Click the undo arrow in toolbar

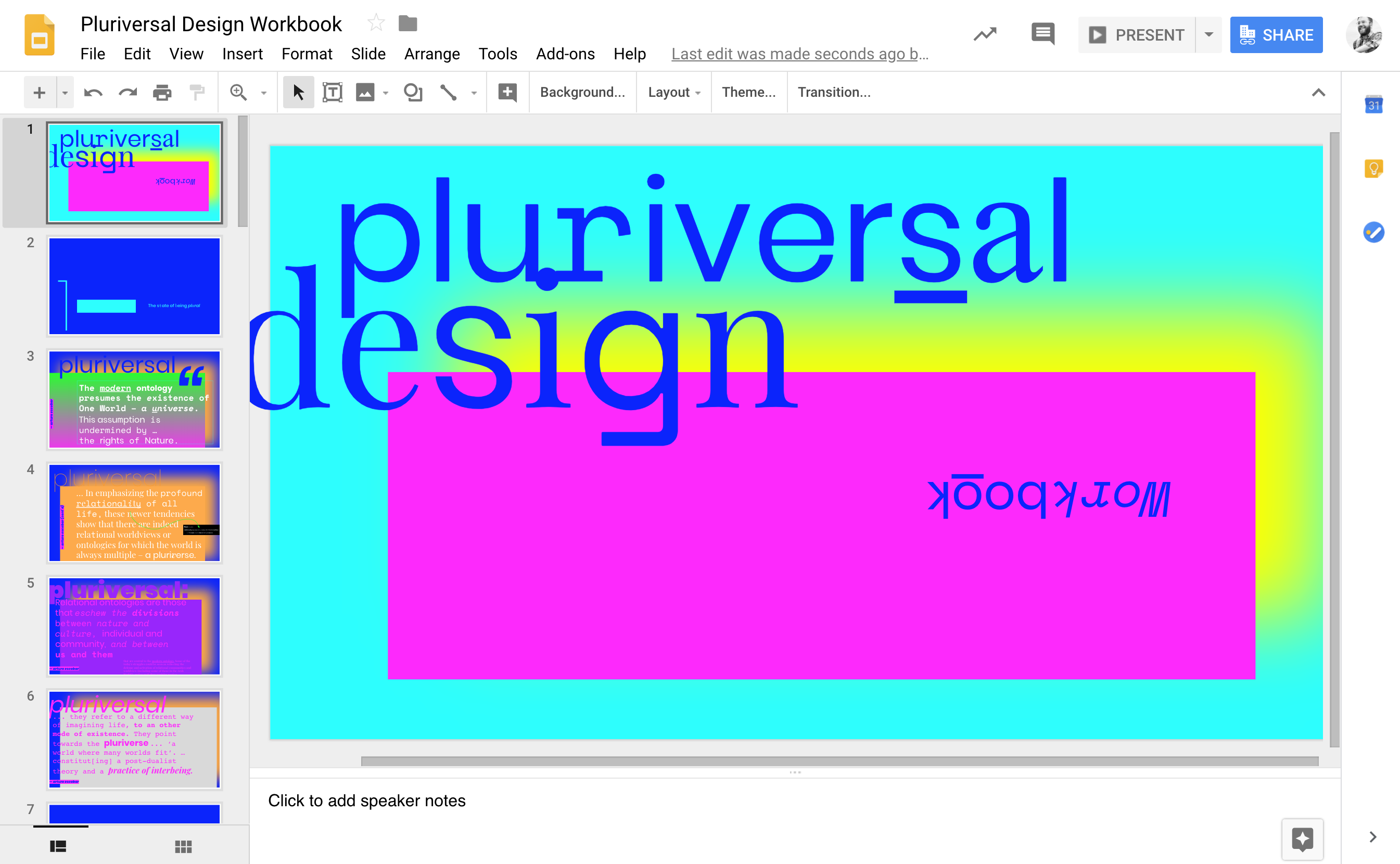[93, 93]
